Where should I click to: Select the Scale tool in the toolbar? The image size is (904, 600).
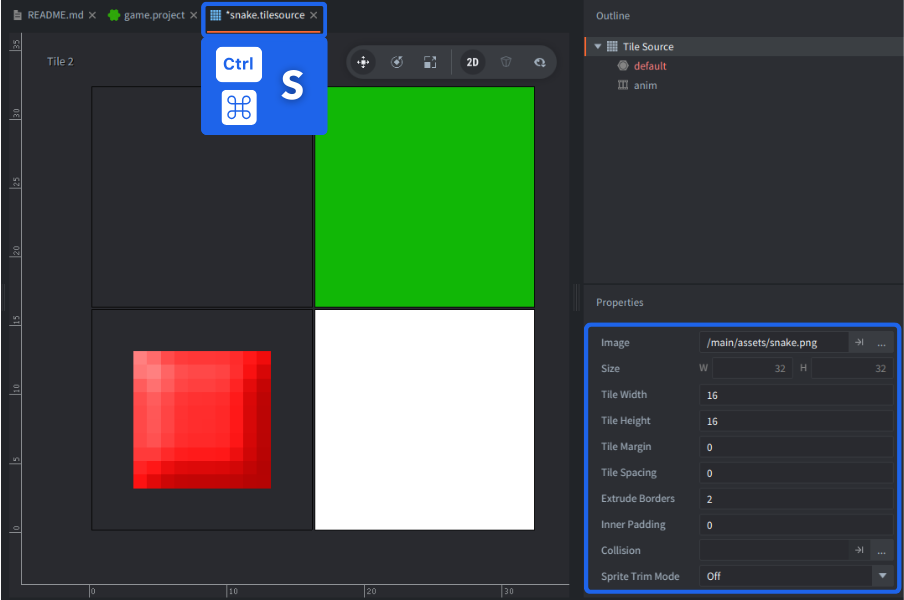(429, 61)
